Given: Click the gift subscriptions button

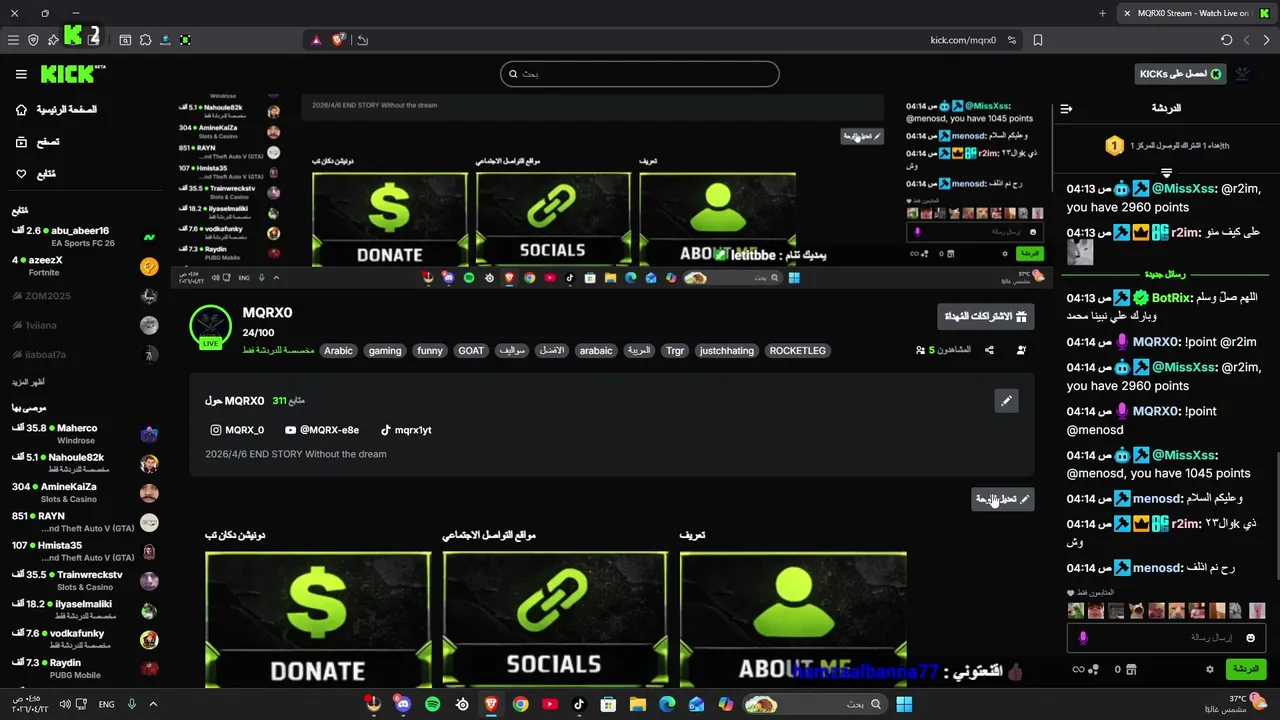Looking at the screenshot, I should [986, 316].
